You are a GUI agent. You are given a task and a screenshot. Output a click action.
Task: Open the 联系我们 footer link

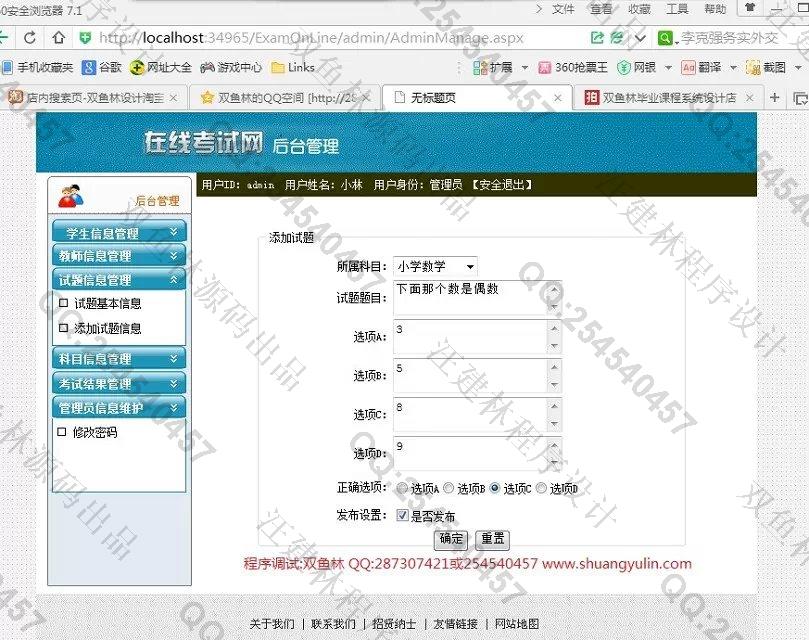click(x=333, y=624)
